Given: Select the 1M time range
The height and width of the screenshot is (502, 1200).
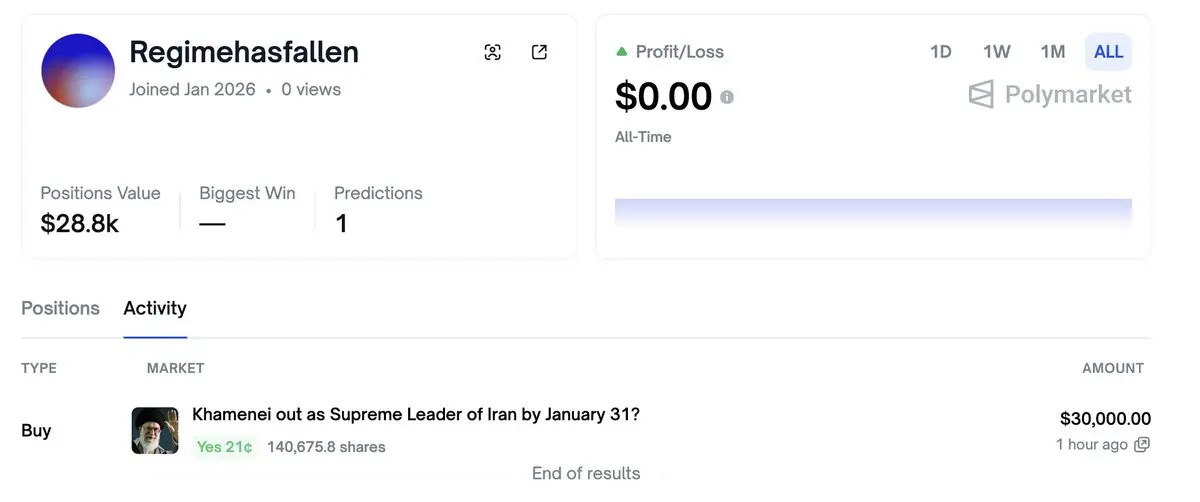Looking at the screenshot, I should (x=1052, y=52).
